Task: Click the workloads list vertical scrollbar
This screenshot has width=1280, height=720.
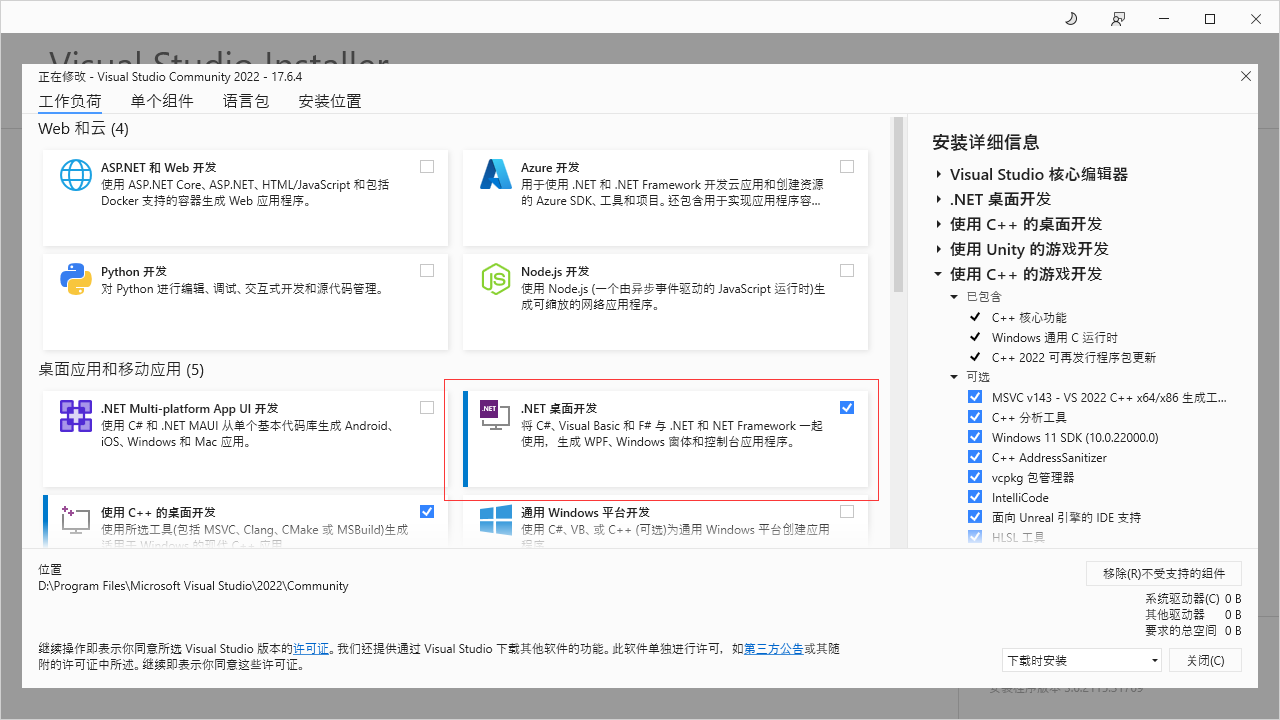Action: [897, 206]
